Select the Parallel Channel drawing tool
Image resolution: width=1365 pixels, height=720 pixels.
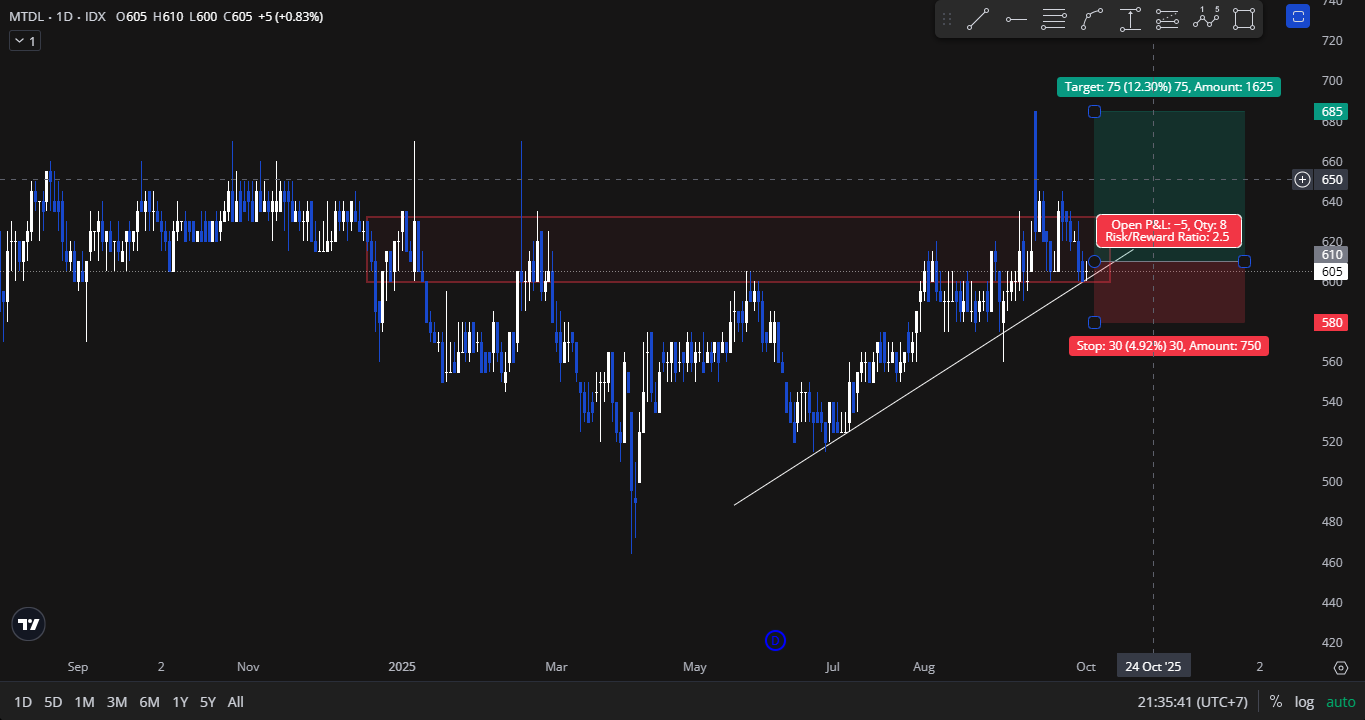[x=1168, y=19]
